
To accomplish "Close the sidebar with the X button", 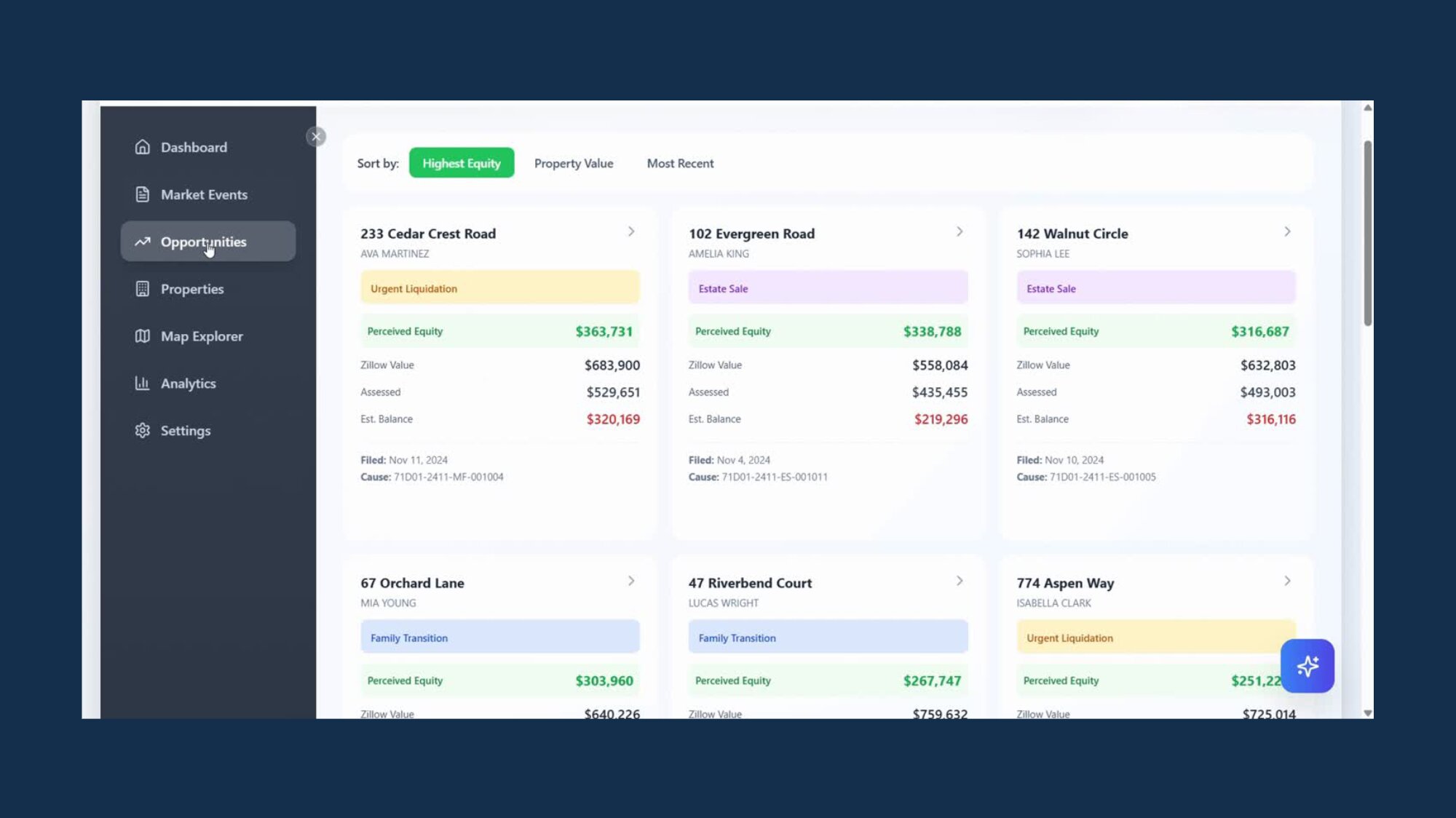I will pyautogui.click(x=316, y=137).
